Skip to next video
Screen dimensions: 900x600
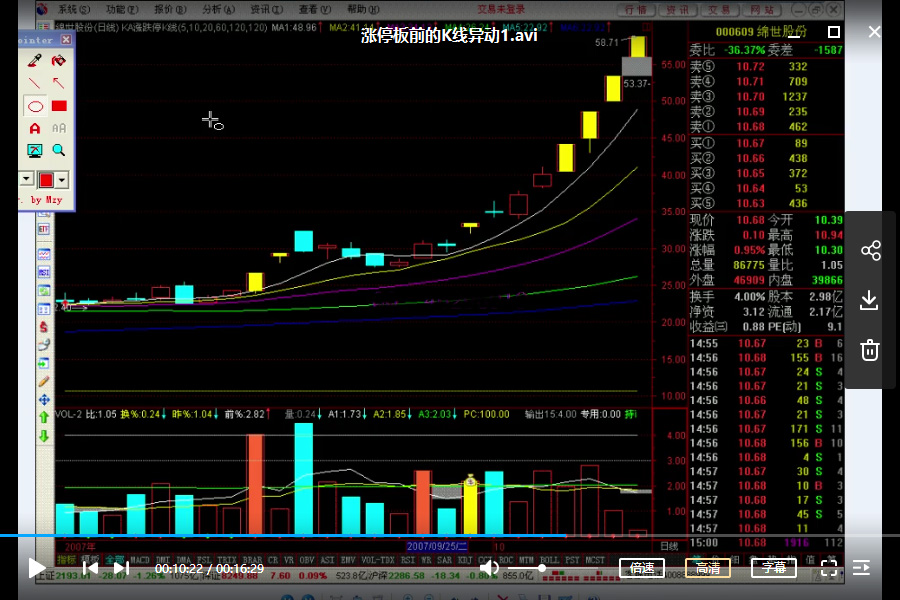(x=121, y=568)
